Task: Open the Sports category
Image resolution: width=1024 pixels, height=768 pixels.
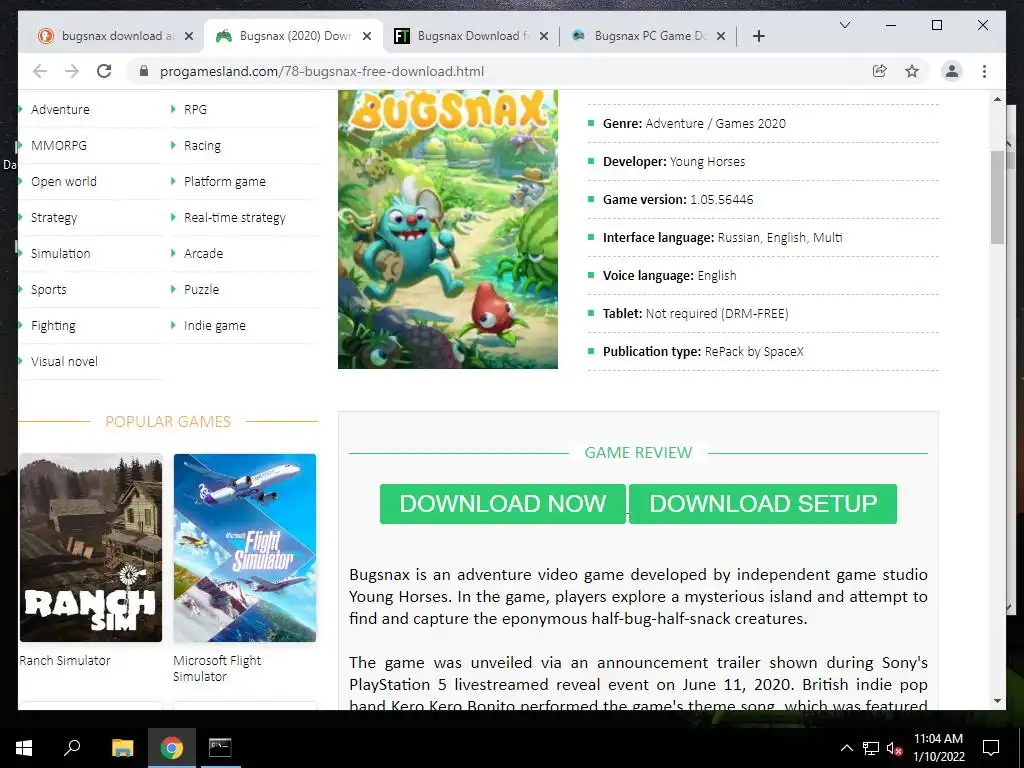Action: [x=48, y=289]
